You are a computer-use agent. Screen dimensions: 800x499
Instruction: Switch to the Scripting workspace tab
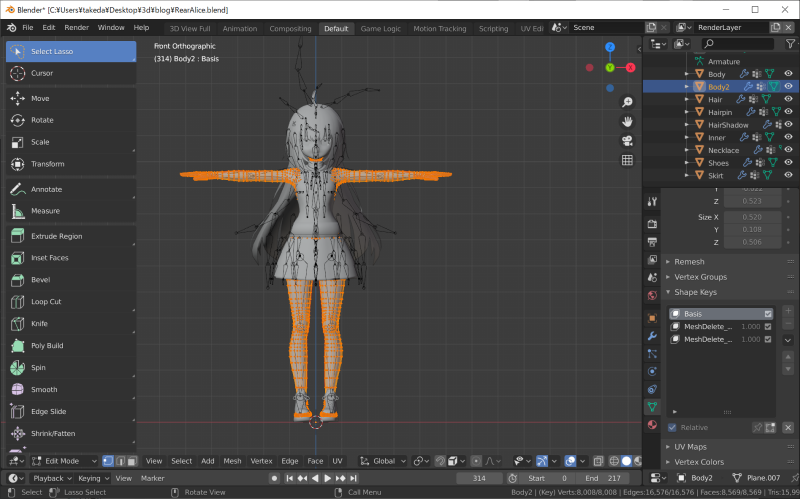pyautogui.click(x=493, y=28)
